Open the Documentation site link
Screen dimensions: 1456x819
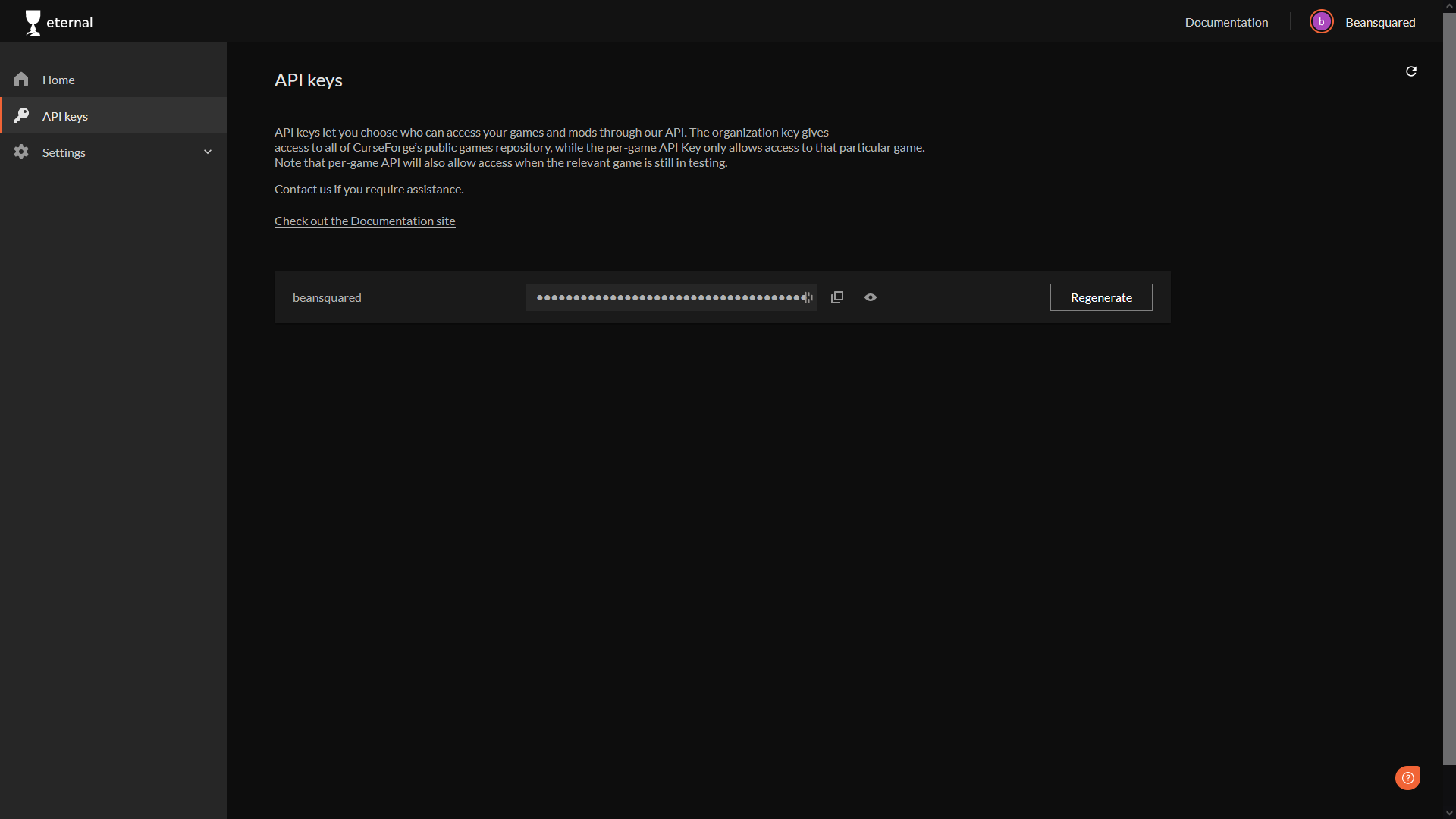tap(365, 221)
